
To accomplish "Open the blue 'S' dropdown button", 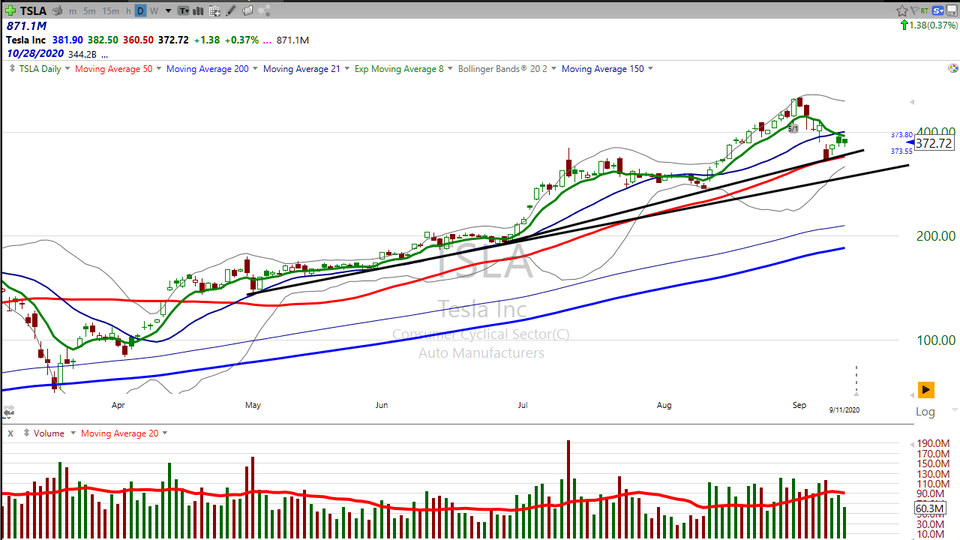I will [x=938, y=10].
